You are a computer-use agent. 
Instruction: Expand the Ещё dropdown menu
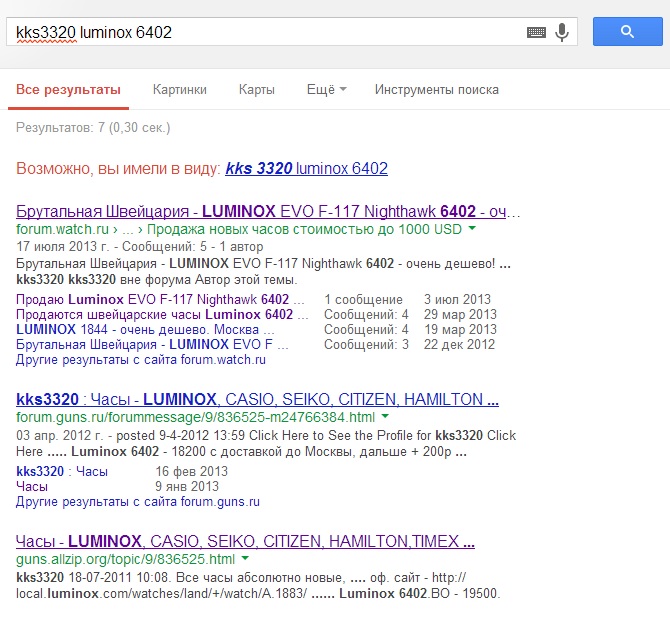(325, 90)
